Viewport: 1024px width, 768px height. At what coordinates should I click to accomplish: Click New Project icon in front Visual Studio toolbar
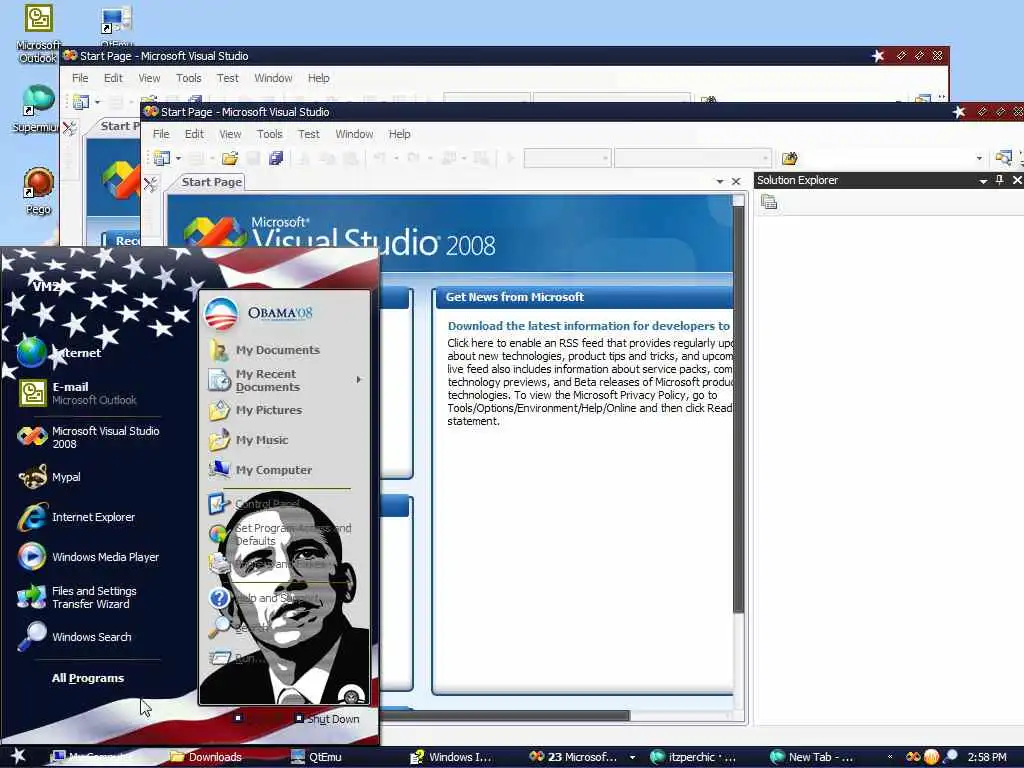point(161,158)
